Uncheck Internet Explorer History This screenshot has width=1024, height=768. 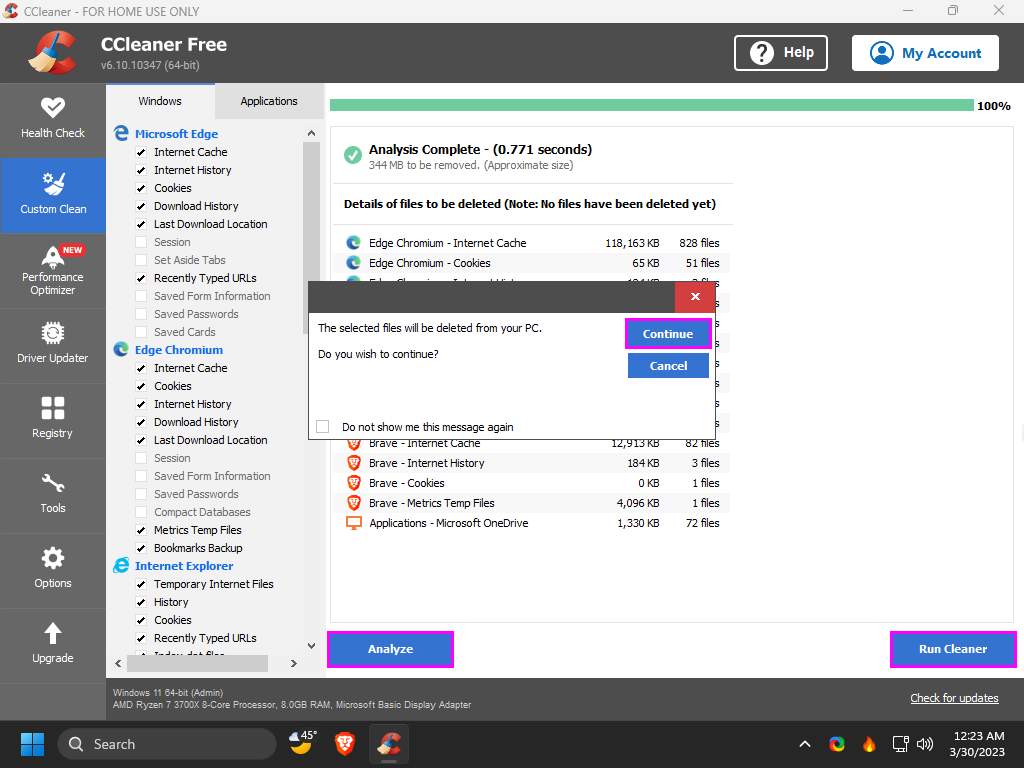140,602
